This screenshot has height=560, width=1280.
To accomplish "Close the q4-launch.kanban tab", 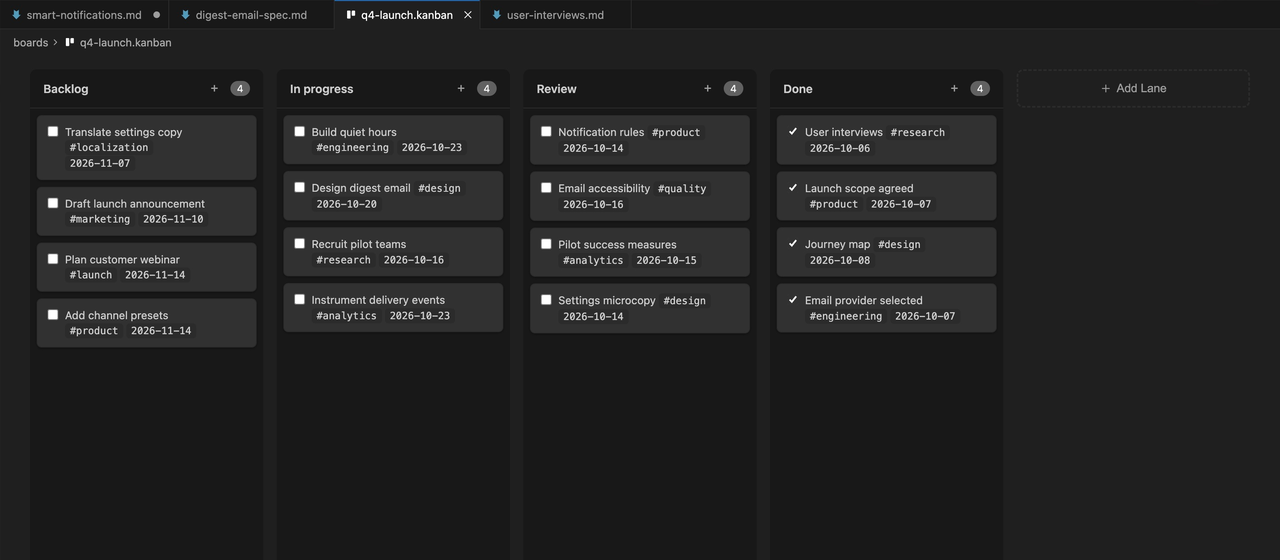I will [468, 15].
